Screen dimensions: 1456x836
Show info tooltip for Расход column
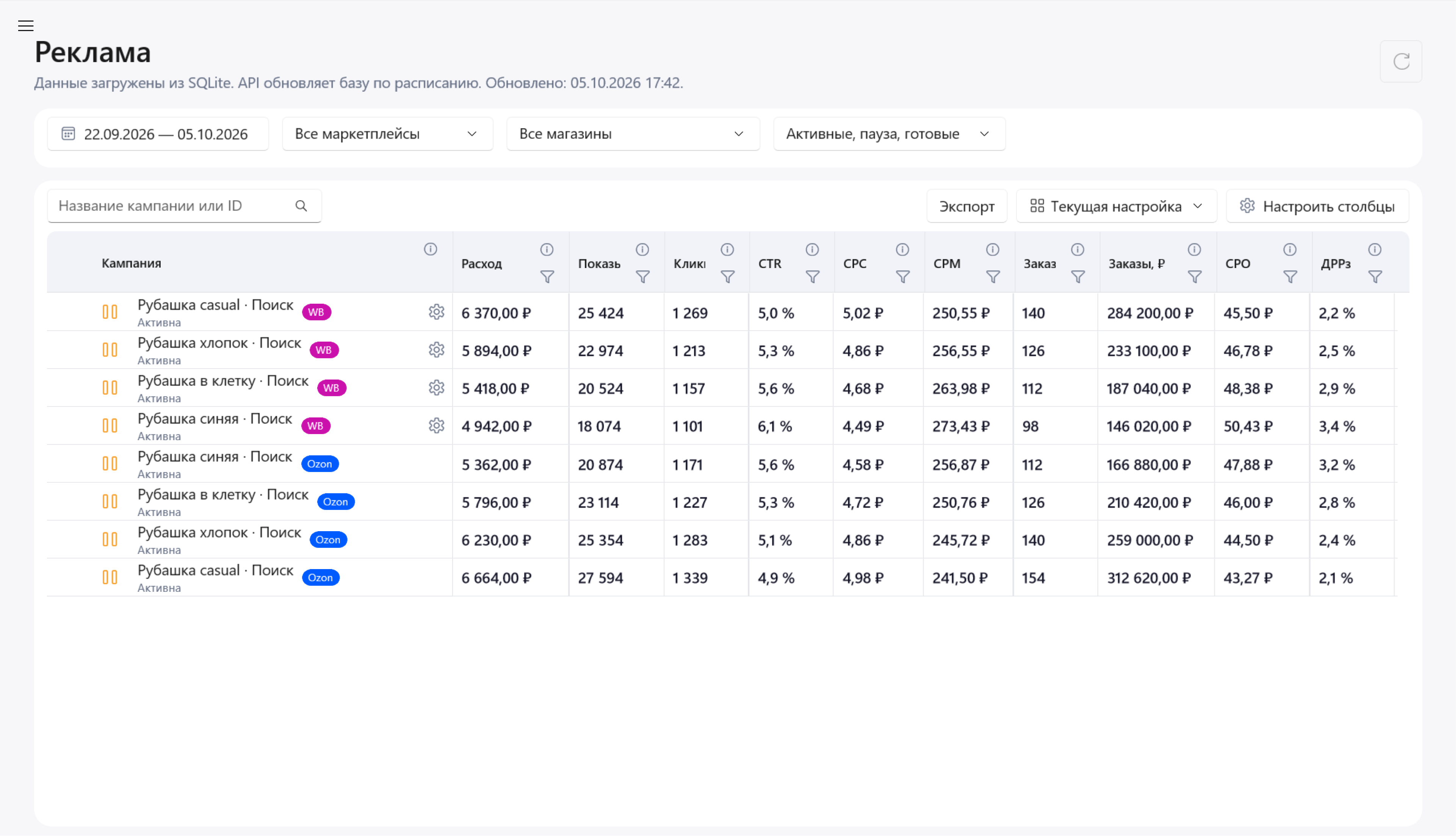pyautogui.click(x=547, y=250)
